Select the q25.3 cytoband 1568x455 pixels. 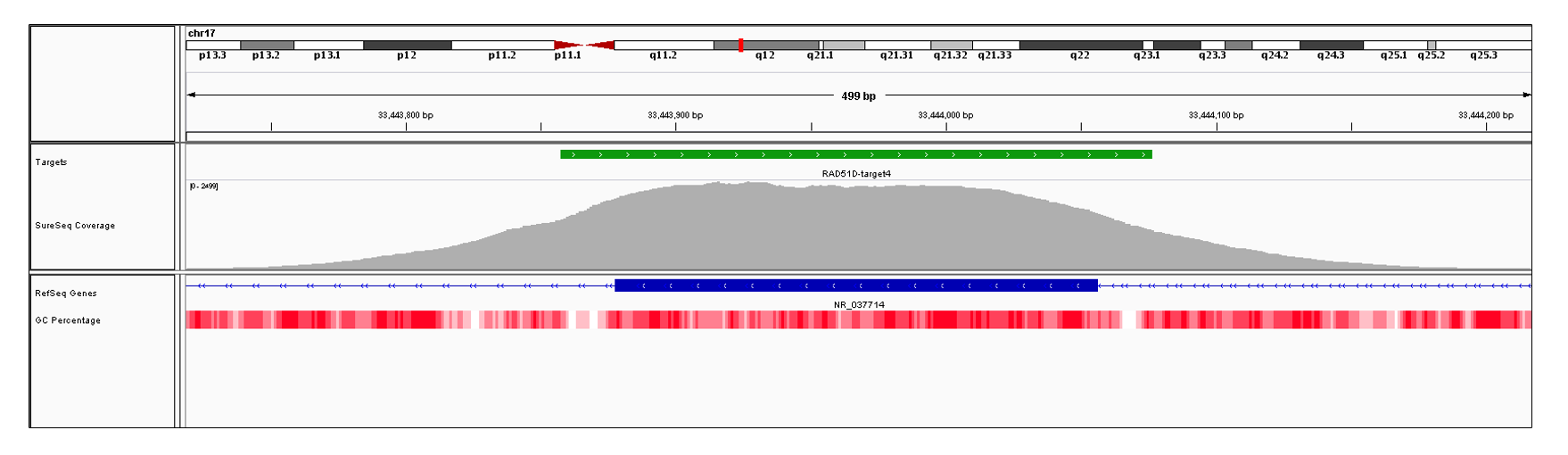(x=1483, y=45)
